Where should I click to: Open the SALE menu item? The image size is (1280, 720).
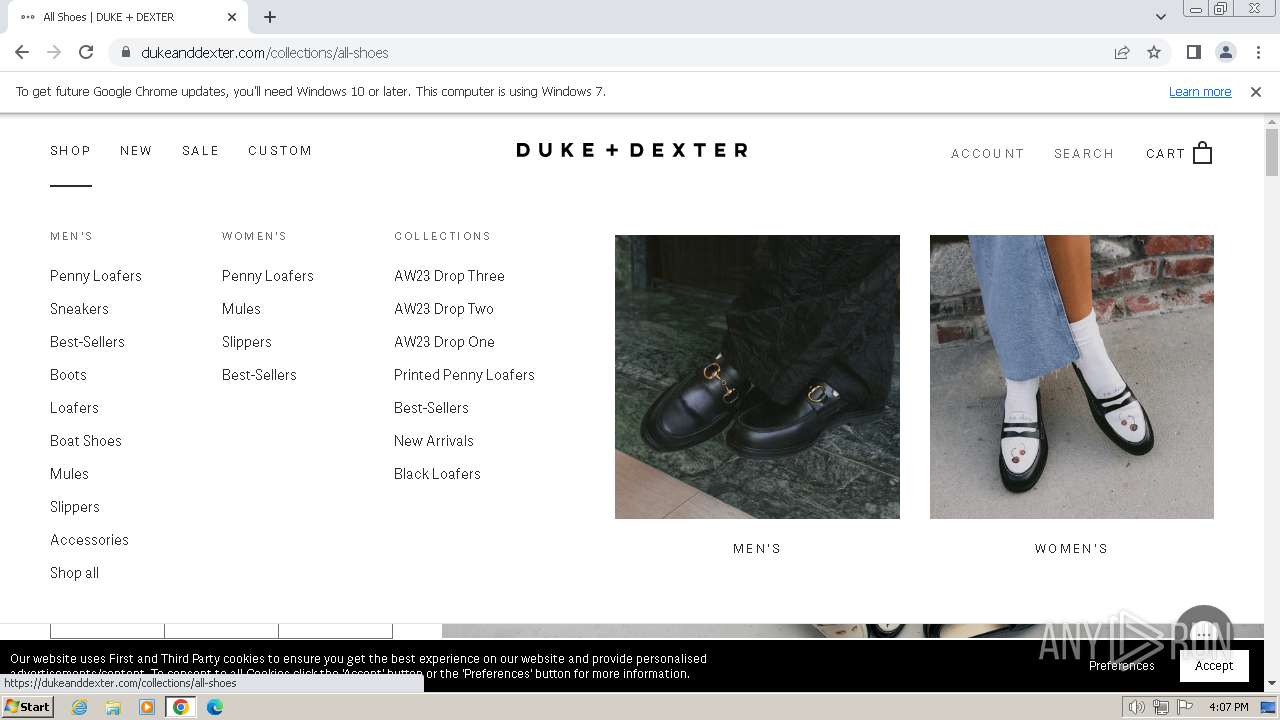200,151
